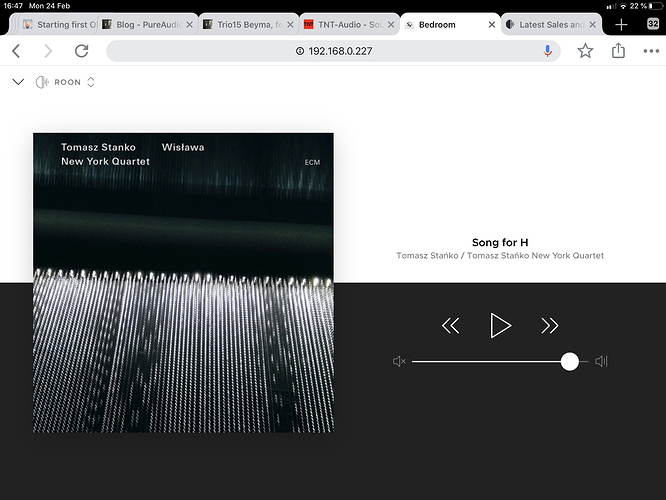
Task: Click the Roon logo icon
Action: click(42, 82)
